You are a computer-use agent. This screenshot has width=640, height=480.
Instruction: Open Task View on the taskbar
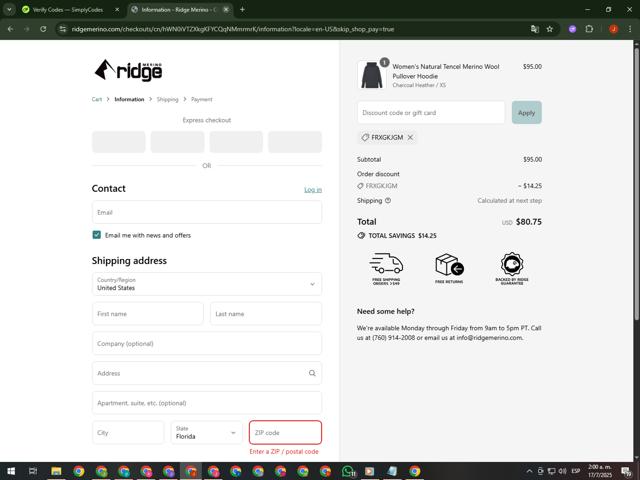(x=33, y=471)
